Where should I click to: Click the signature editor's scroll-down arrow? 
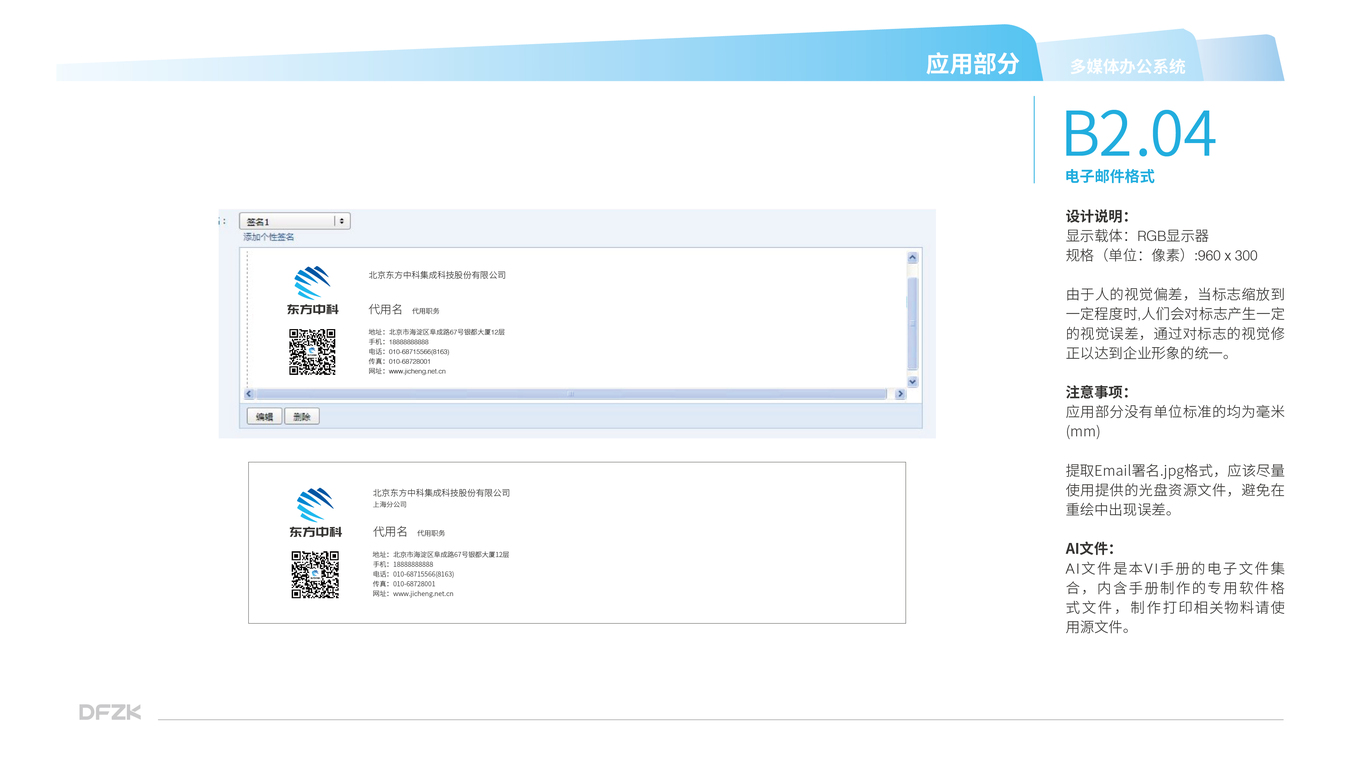913,382
